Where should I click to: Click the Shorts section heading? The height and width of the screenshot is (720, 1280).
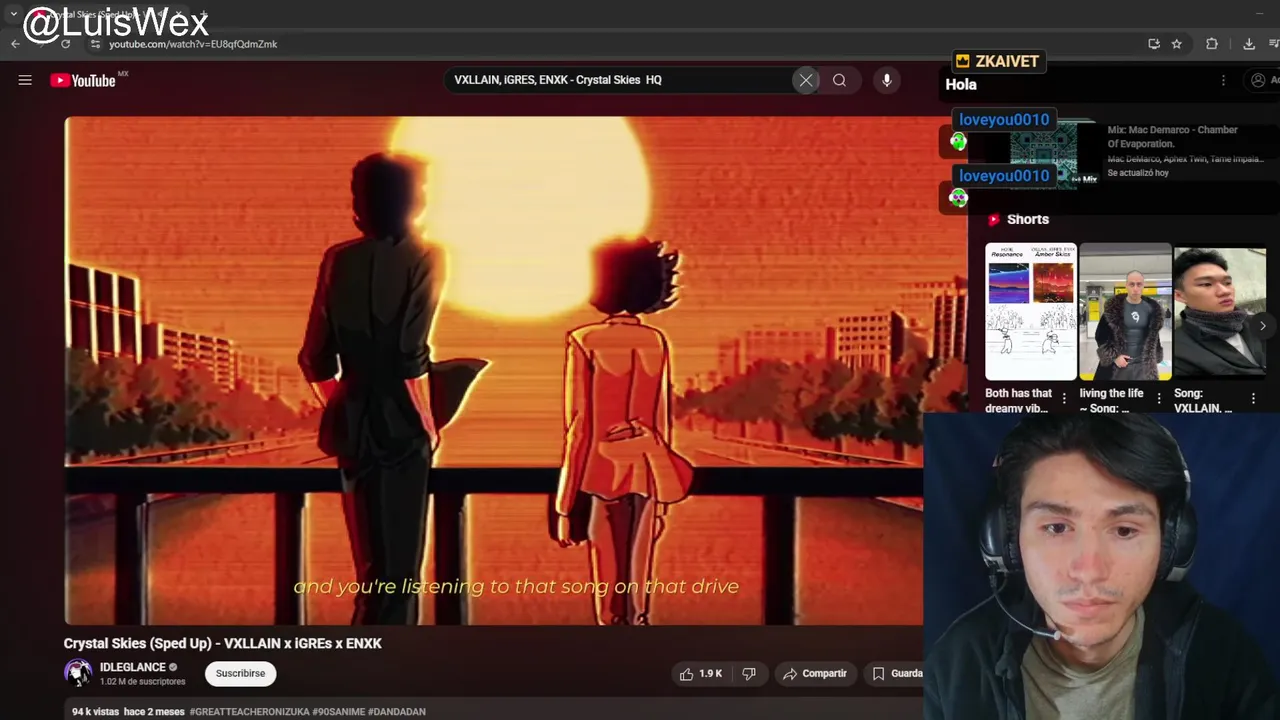[x=1028, y=219]
